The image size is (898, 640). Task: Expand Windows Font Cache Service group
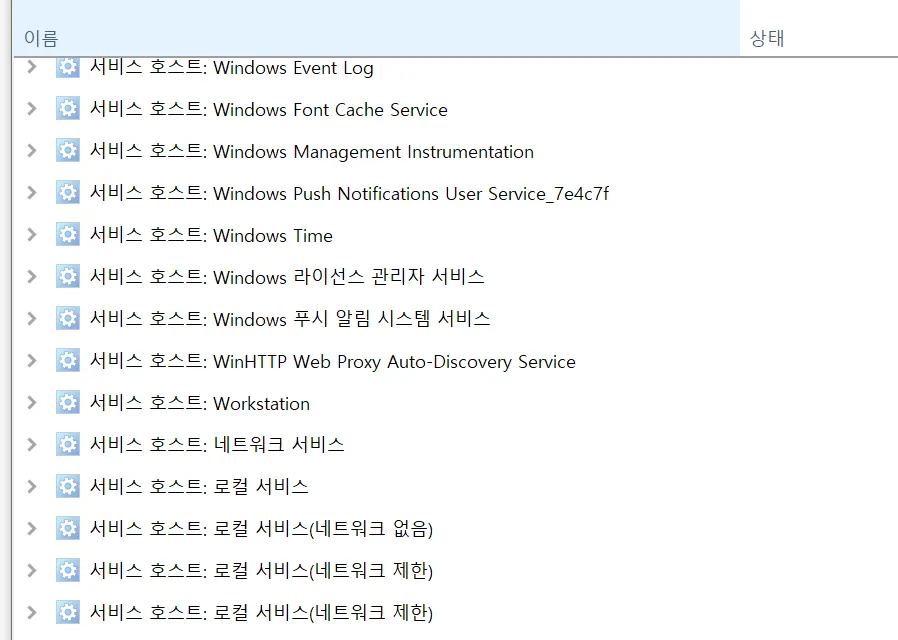tap(32, 109)
